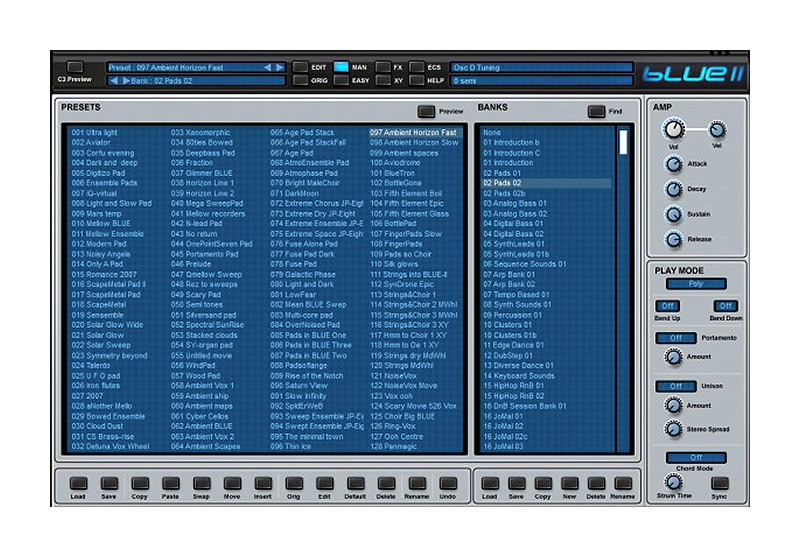Screen dimensions: 800x557
Task: Toggle the Unison Off switch
Action: click(x=675, y=386)
